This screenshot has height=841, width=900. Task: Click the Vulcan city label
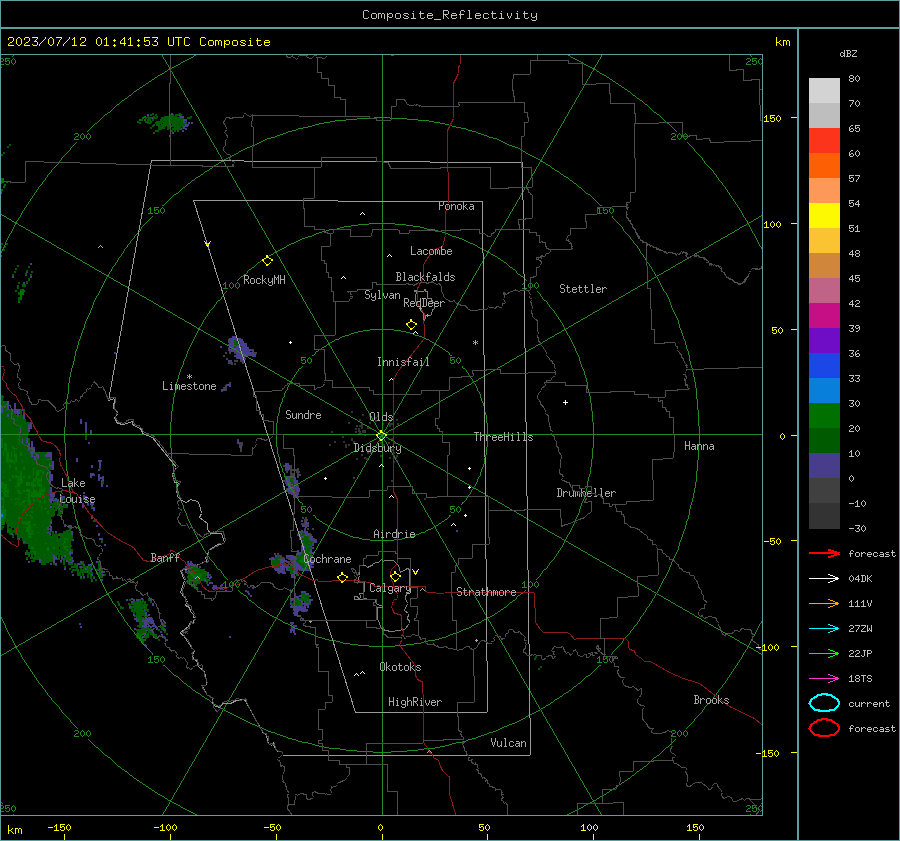click(509, 743)
